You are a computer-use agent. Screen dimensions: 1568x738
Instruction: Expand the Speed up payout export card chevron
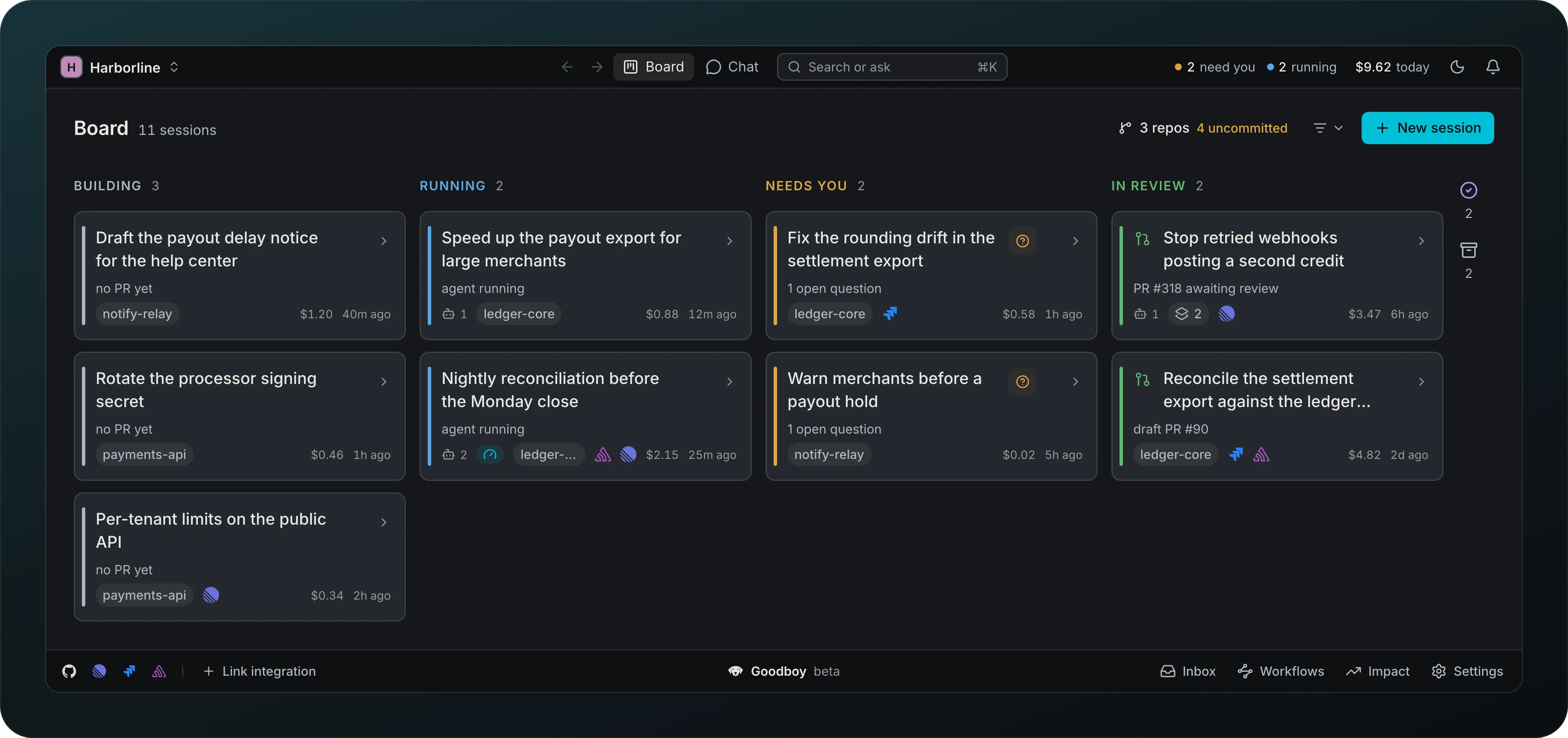[x=729, y=241]
